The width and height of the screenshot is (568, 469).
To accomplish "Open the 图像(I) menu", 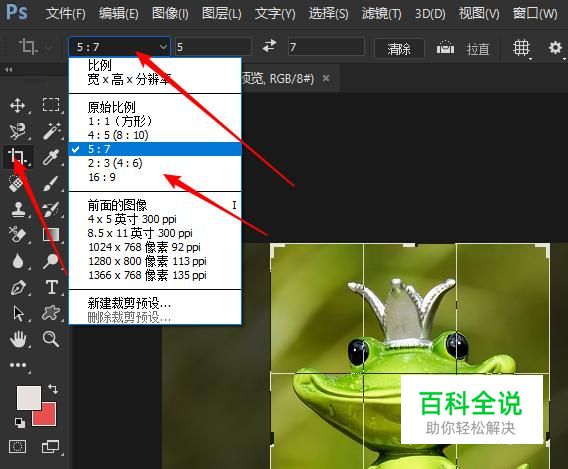I will point(170,14).
